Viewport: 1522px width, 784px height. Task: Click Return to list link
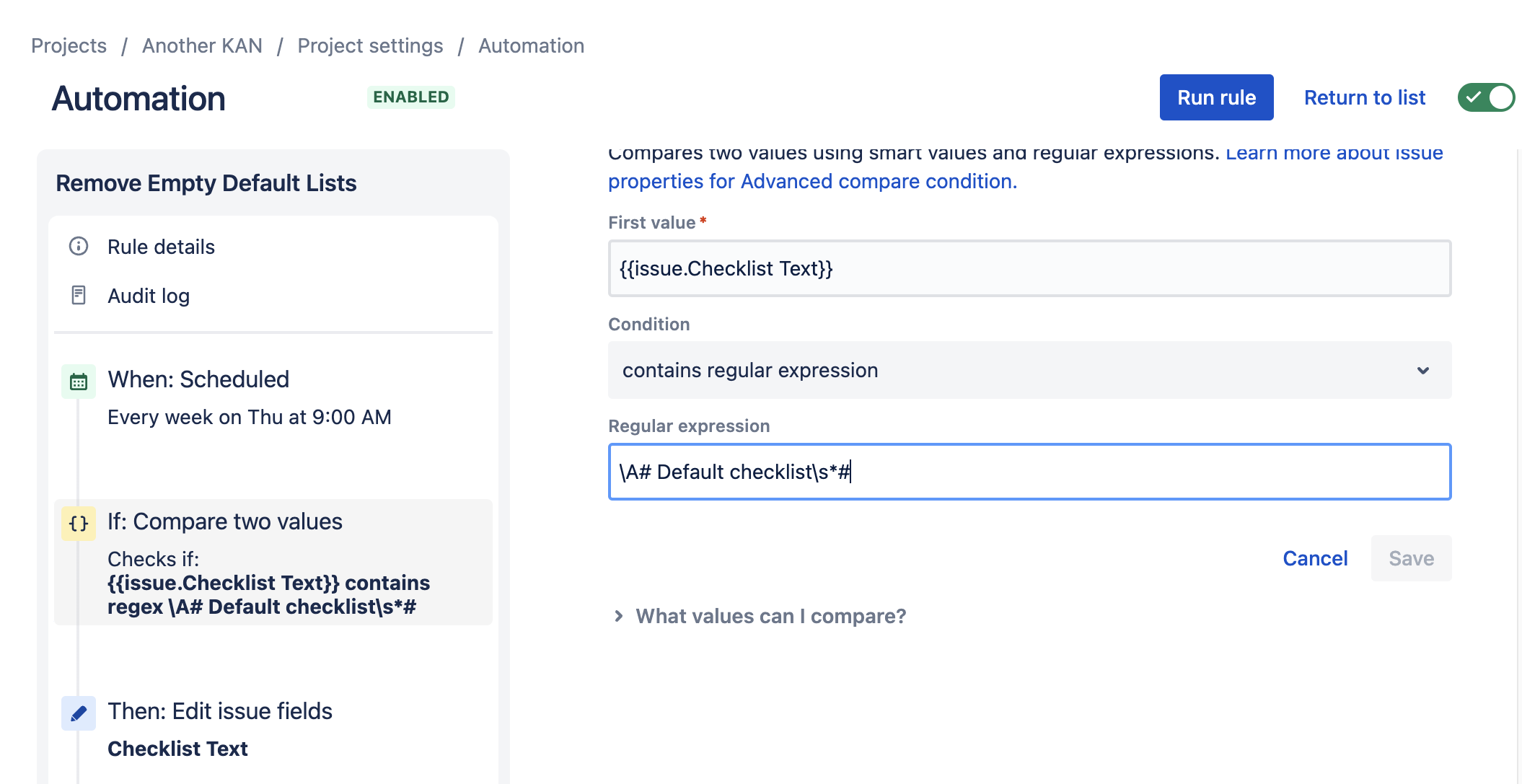click(x=1364, y=97)
